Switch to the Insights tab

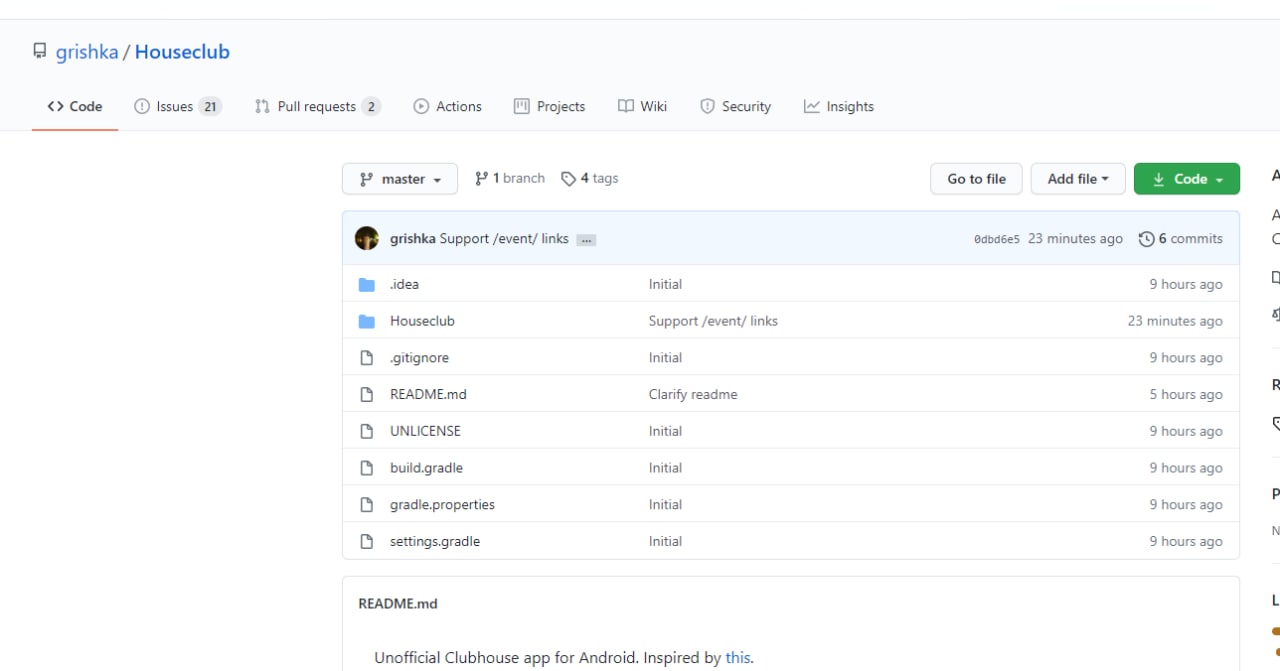(839, 106)
